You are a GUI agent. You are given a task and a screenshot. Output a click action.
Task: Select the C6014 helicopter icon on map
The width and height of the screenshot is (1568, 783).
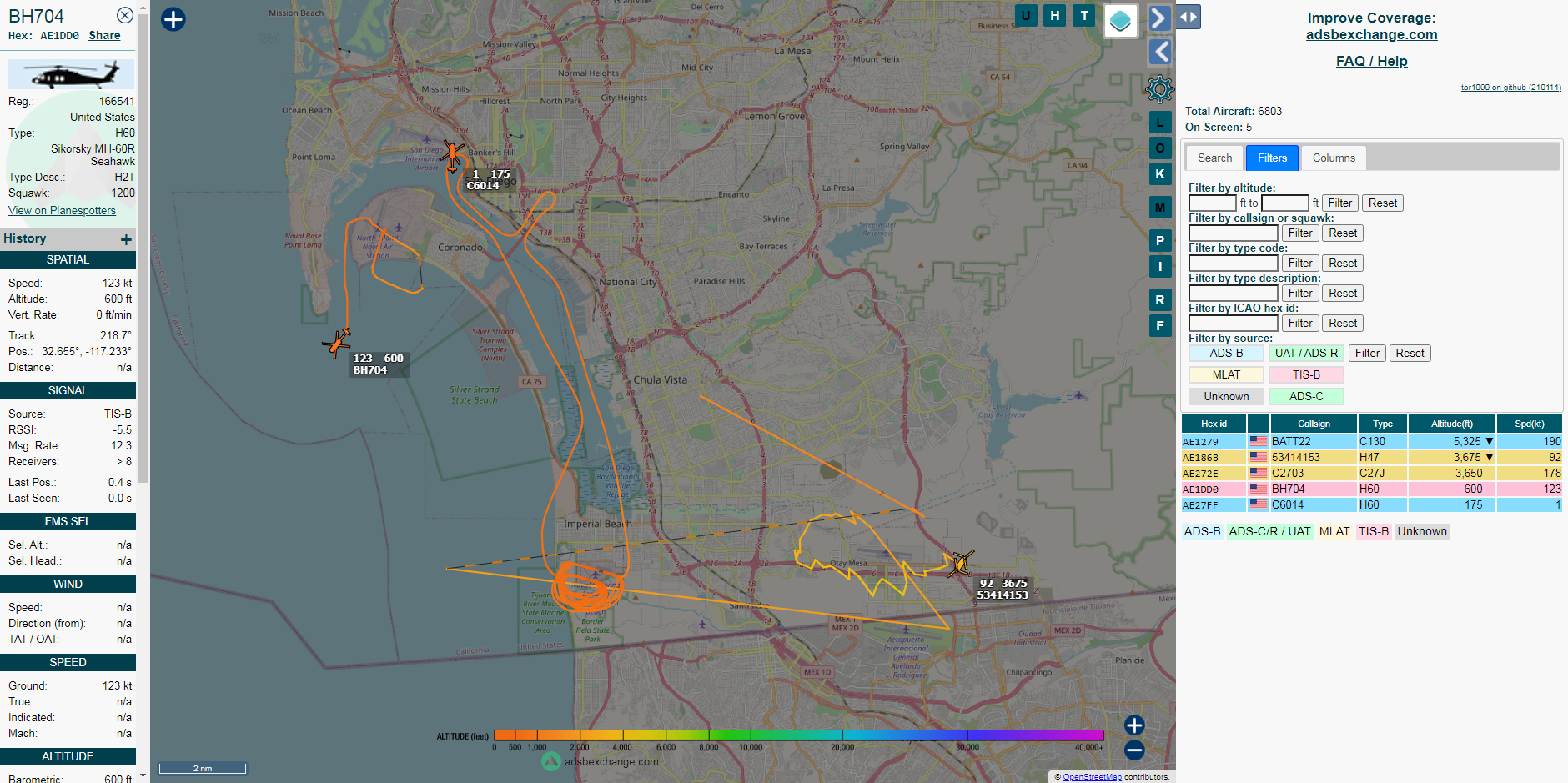pyautogui.click(x=452, y=155)
